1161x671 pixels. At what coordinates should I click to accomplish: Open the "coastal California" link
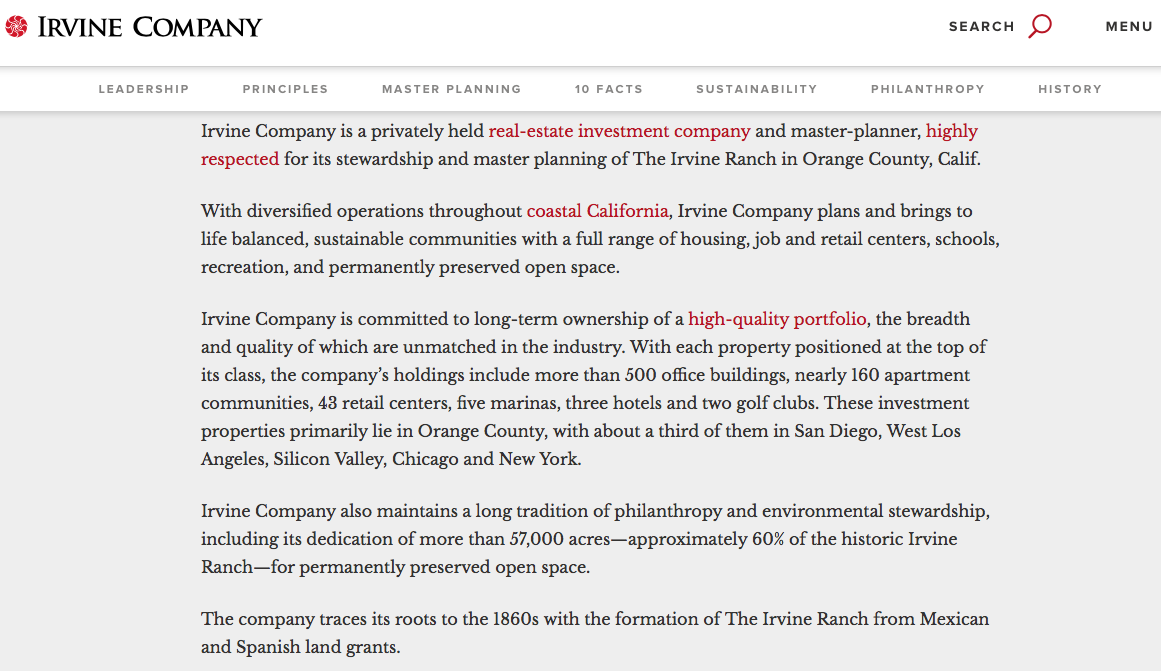coord(597,211)
